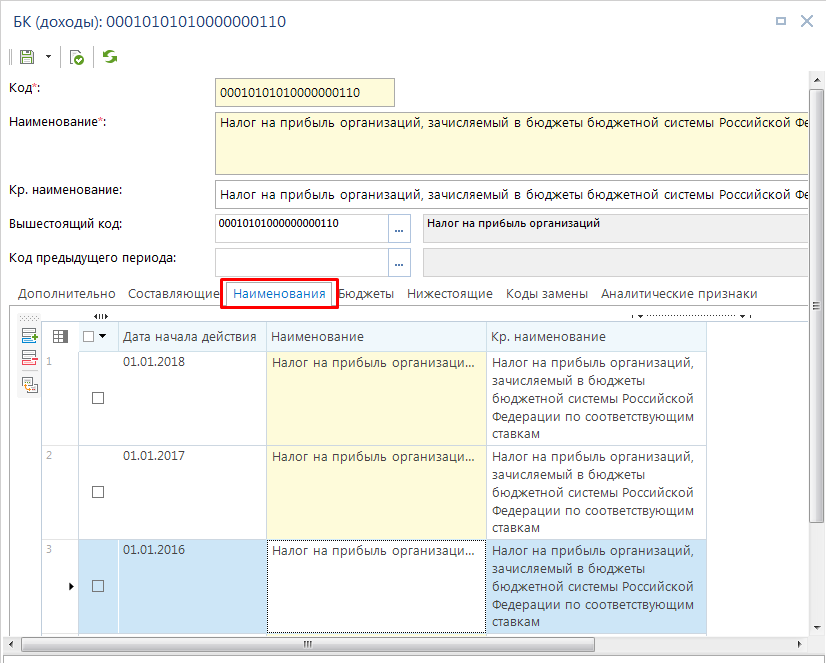826x663 pixels.
Task: Click the read-only Налог на прибыль организаций field
Action: pyautogui.click(x=615, y=229)
